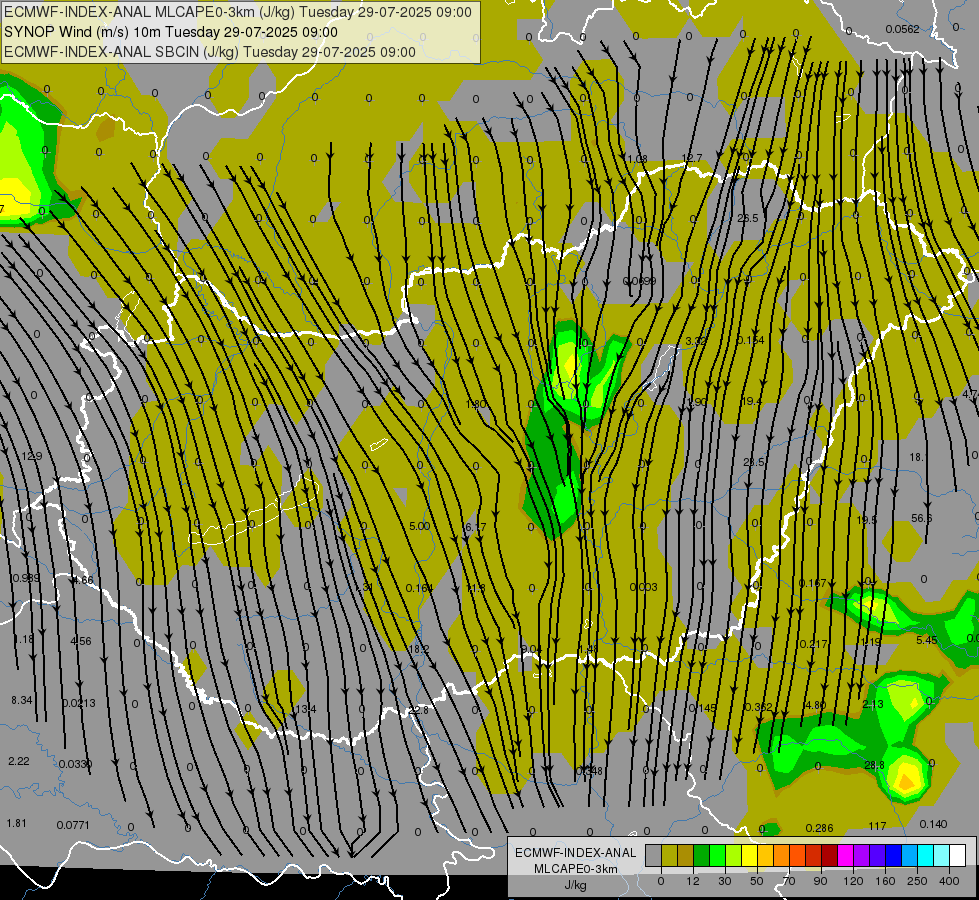Click the legend scale label 160

(885, 881)
